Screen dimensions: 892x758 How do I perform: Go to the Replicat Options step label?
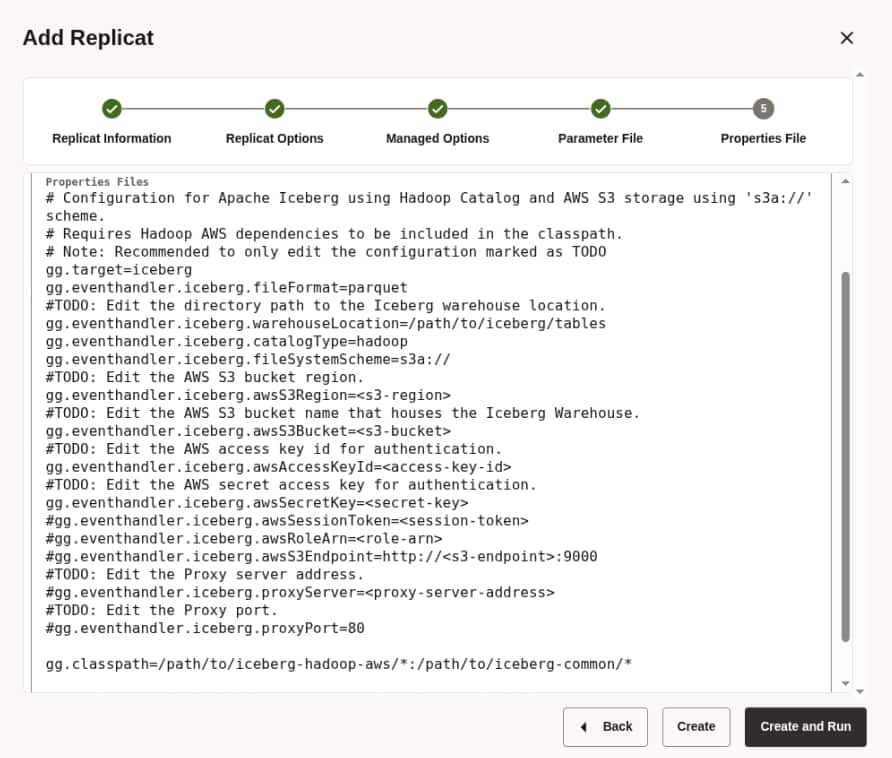274,138
